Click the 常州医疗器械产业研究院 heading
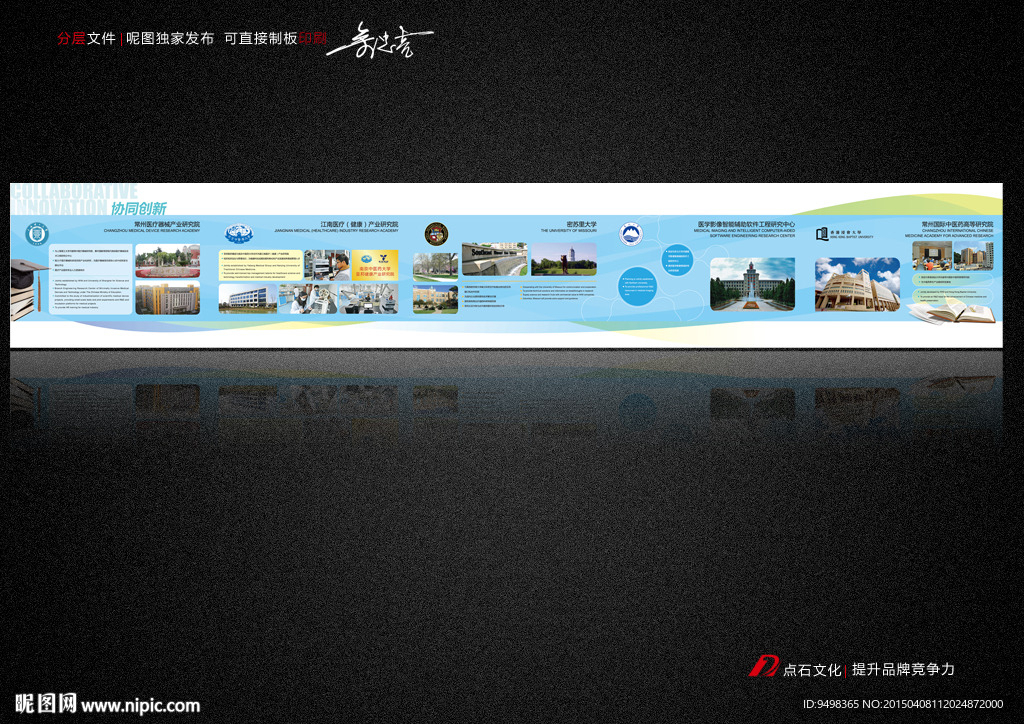The width and height of the screenshot is (1024, 724). [167, 224]
